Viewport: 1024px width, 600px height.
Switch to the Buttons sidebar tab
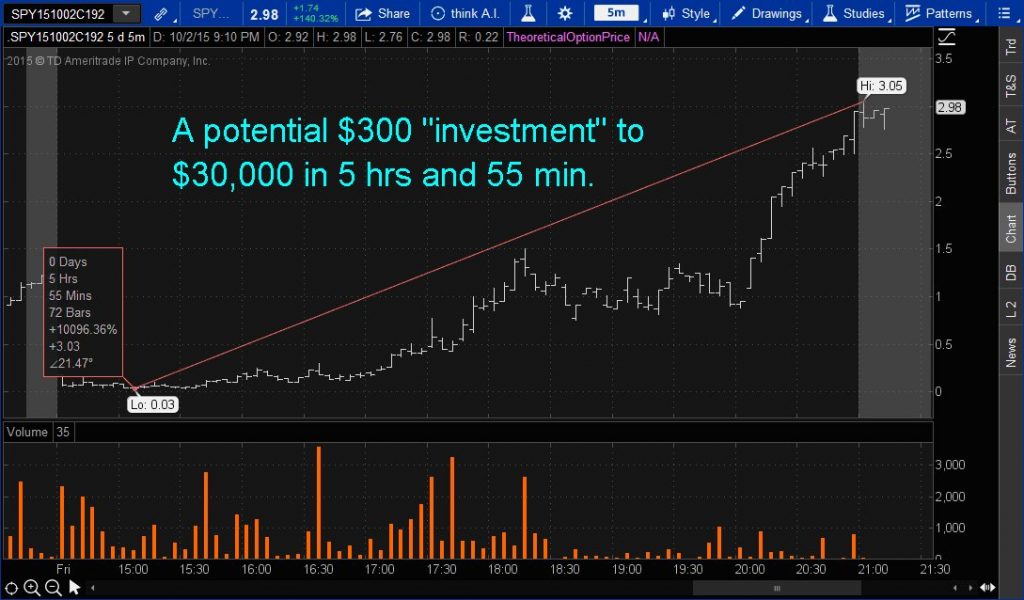1011,173
